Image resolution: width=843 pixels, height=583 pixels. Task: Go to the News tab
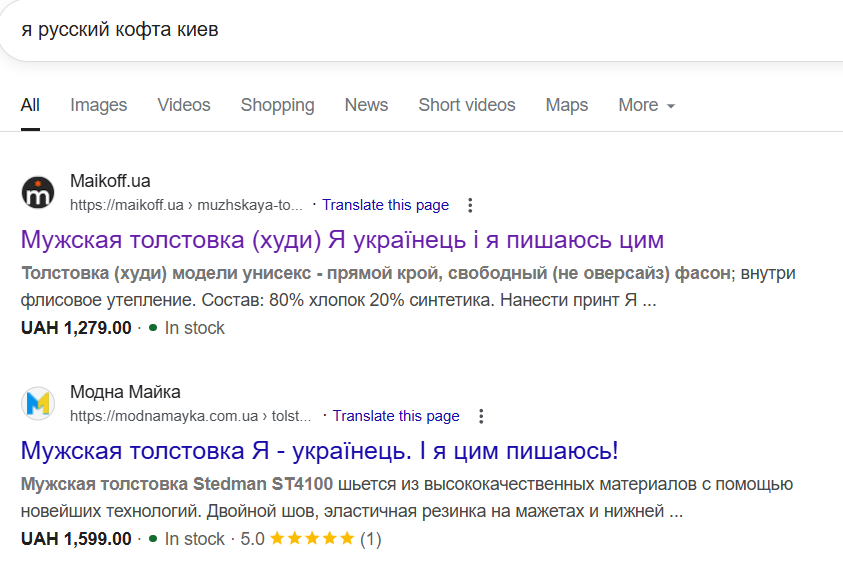[x=366, y=105]
